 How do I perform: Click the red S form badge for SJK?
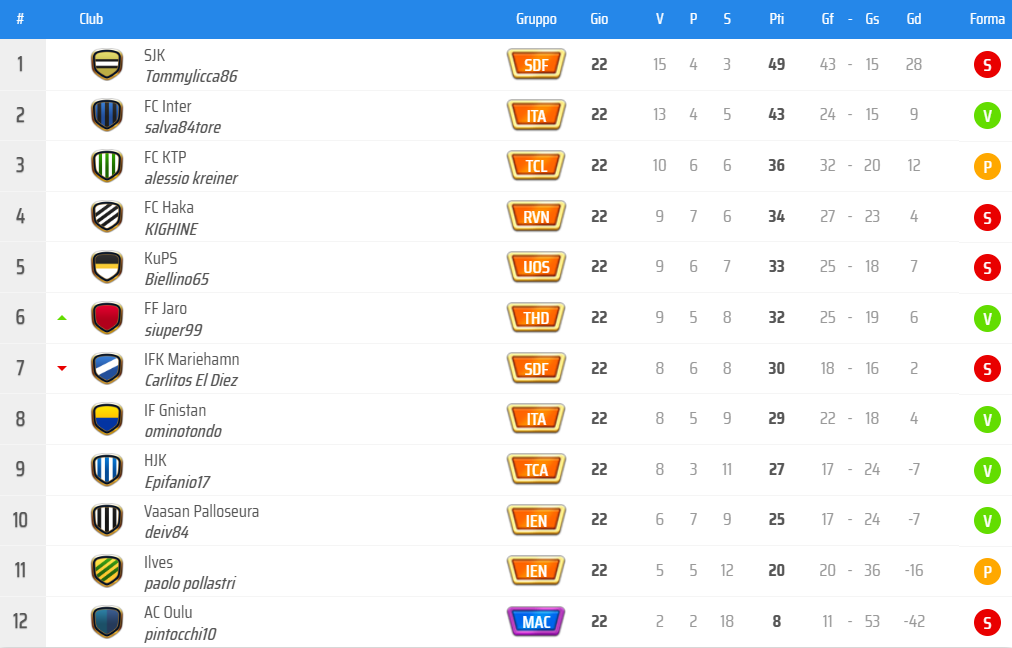click(x=987, y=66)
